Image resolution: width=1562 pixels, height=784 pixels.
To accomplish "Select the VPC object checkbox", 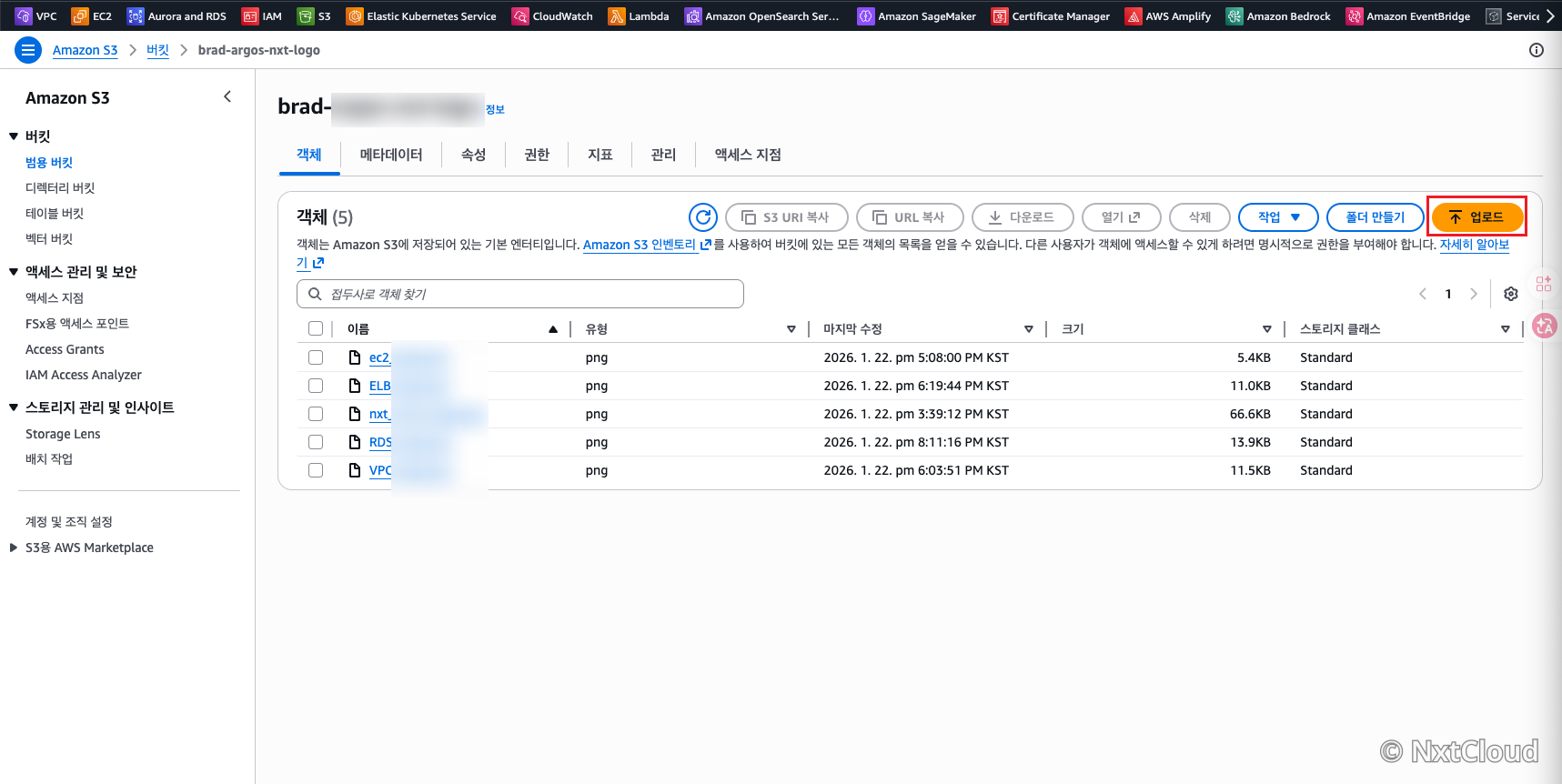I will click(316, 470).
